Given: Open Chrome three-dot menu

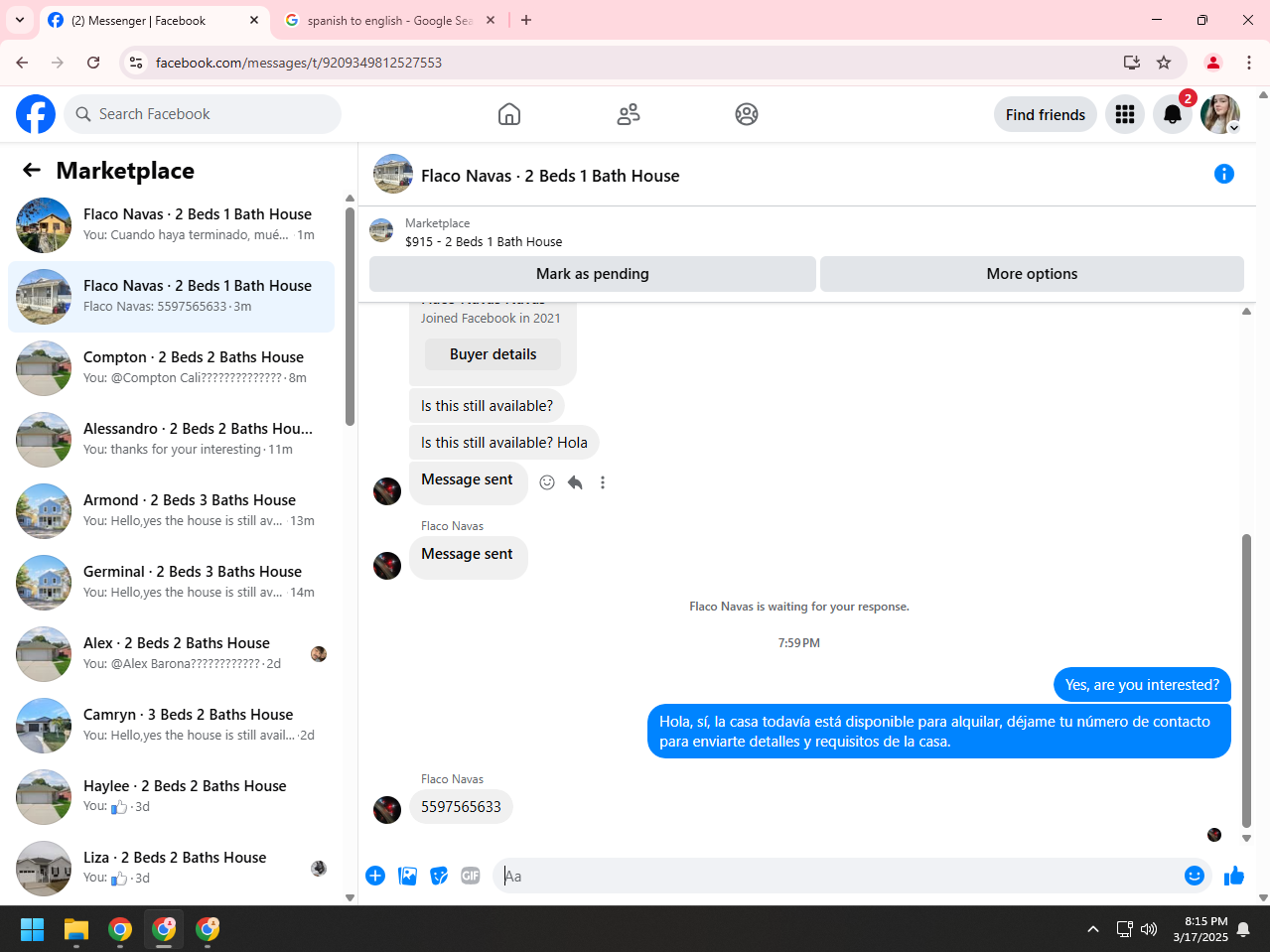Looking at the screenshot, I should point(1249,63).
